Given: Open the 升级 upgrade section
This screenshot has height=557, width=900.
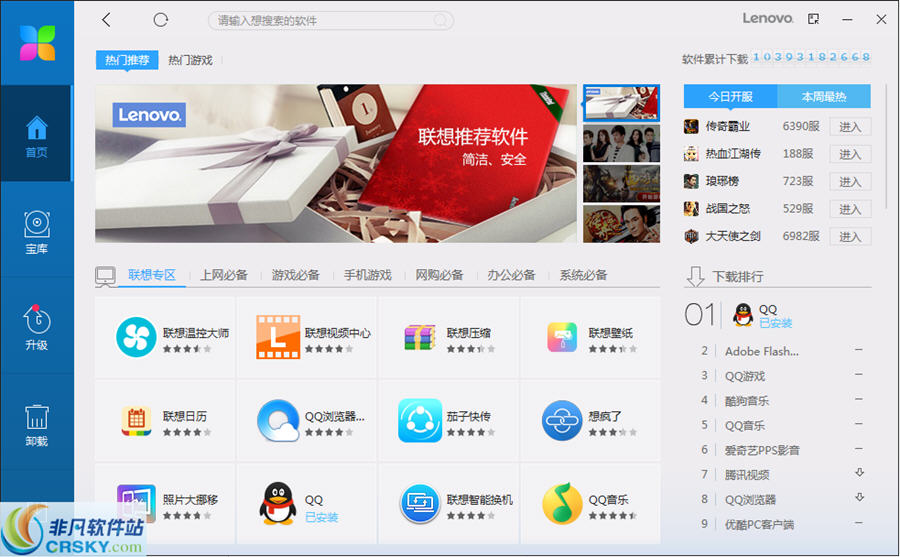Looking at the screenshot, I should tap(36, 327).
